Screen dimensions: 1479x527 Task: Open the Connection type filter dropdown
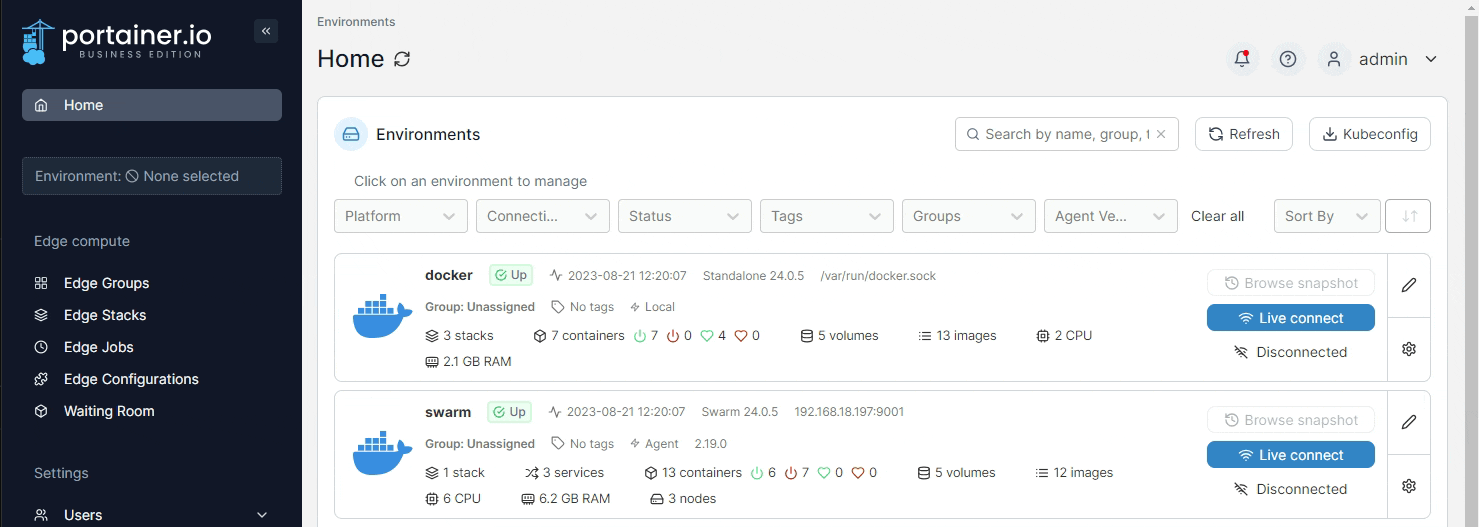(543, 216)
